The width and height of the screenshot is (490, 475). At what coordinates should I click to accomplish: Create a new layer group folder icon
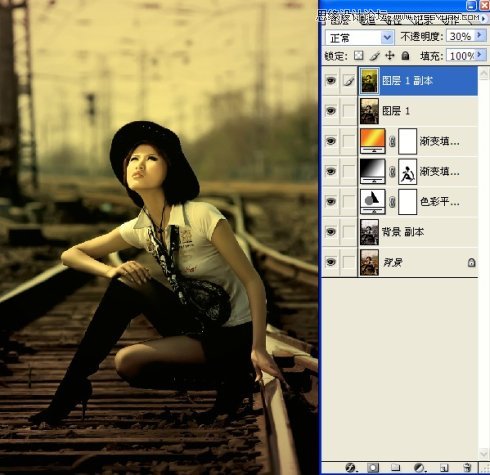coord(395,468)
